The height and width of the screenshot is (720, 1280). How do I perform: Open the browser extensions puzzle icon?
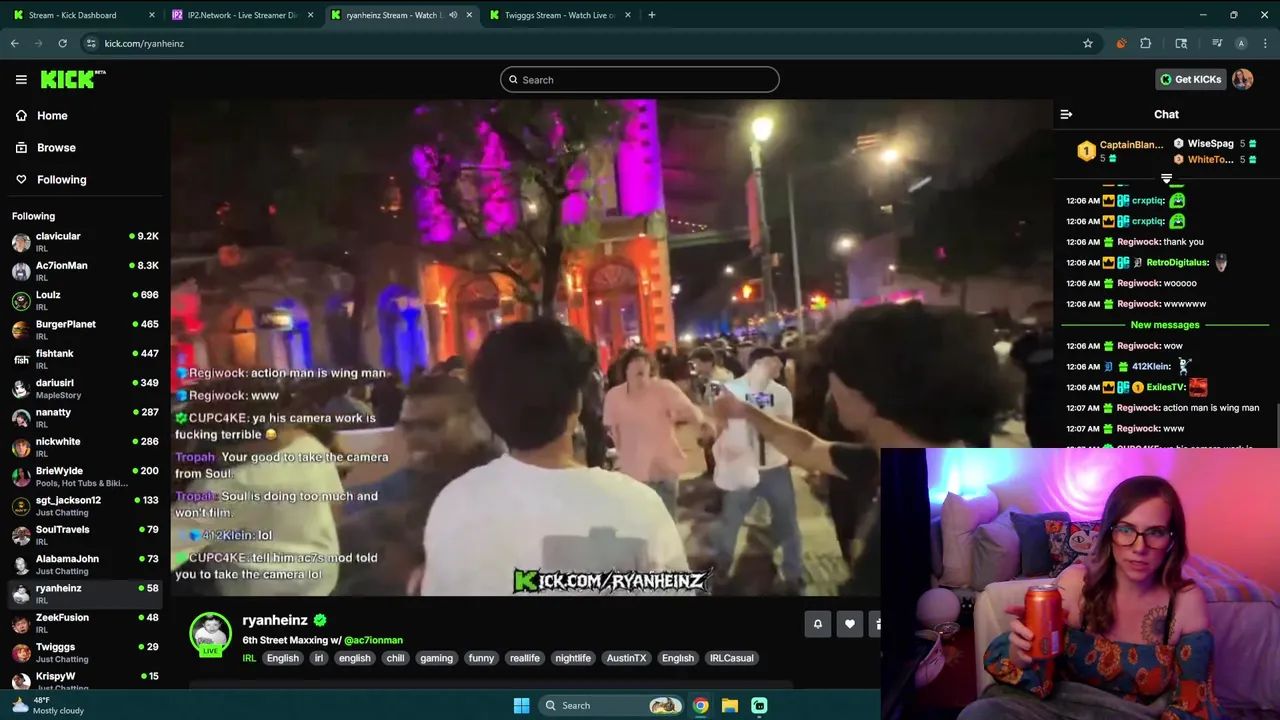tap(1145, 43)
